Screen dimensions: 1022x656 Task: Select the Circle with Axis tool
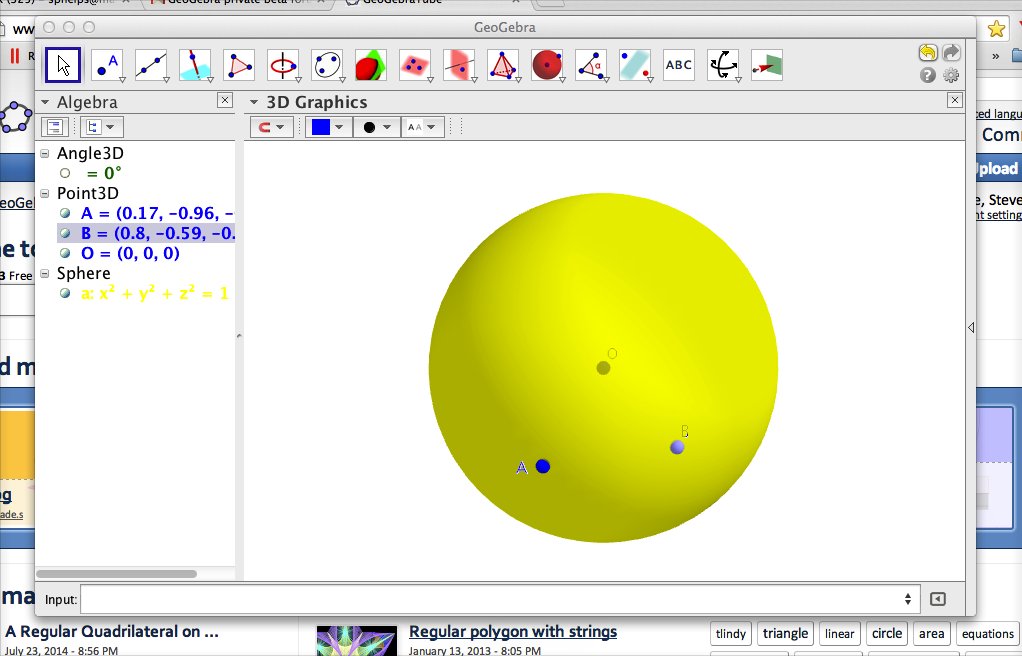[x=284, y=65]
